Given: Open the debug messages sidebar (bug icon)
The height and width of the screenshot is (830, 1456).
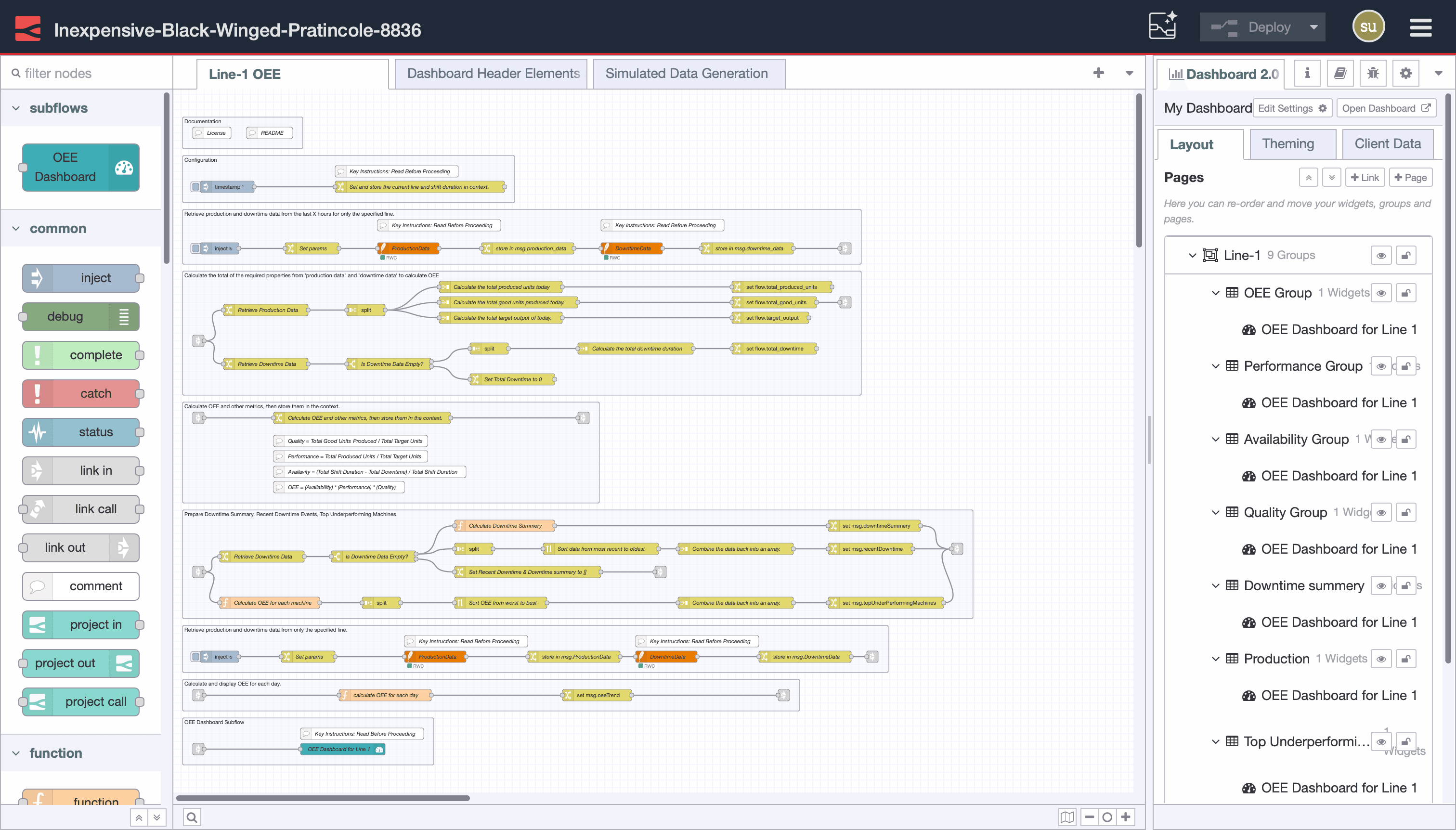Looking at the screenshot, I should (1373, 73).
